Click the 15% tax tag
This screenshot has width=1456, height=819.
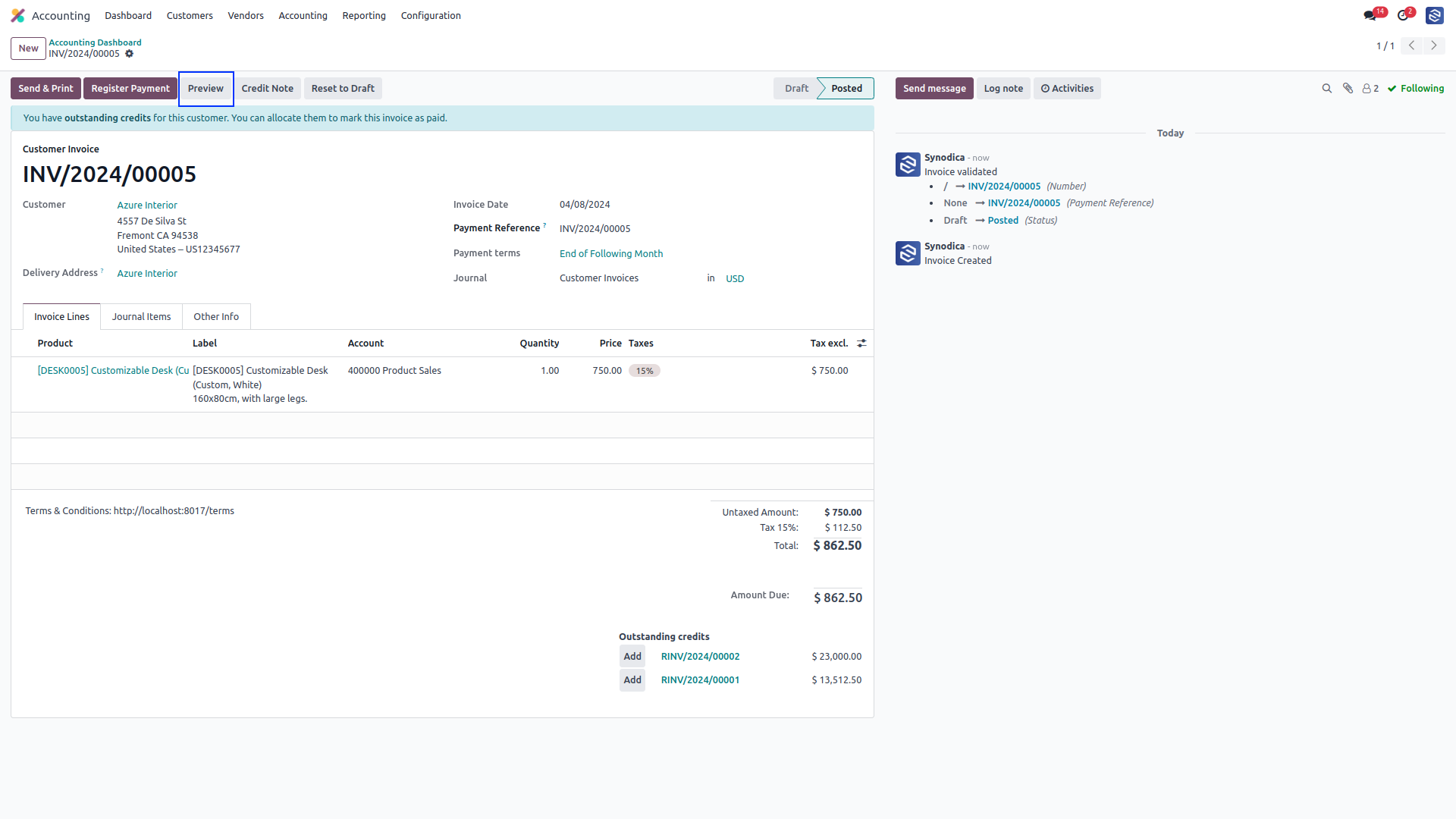pos(645,371)
